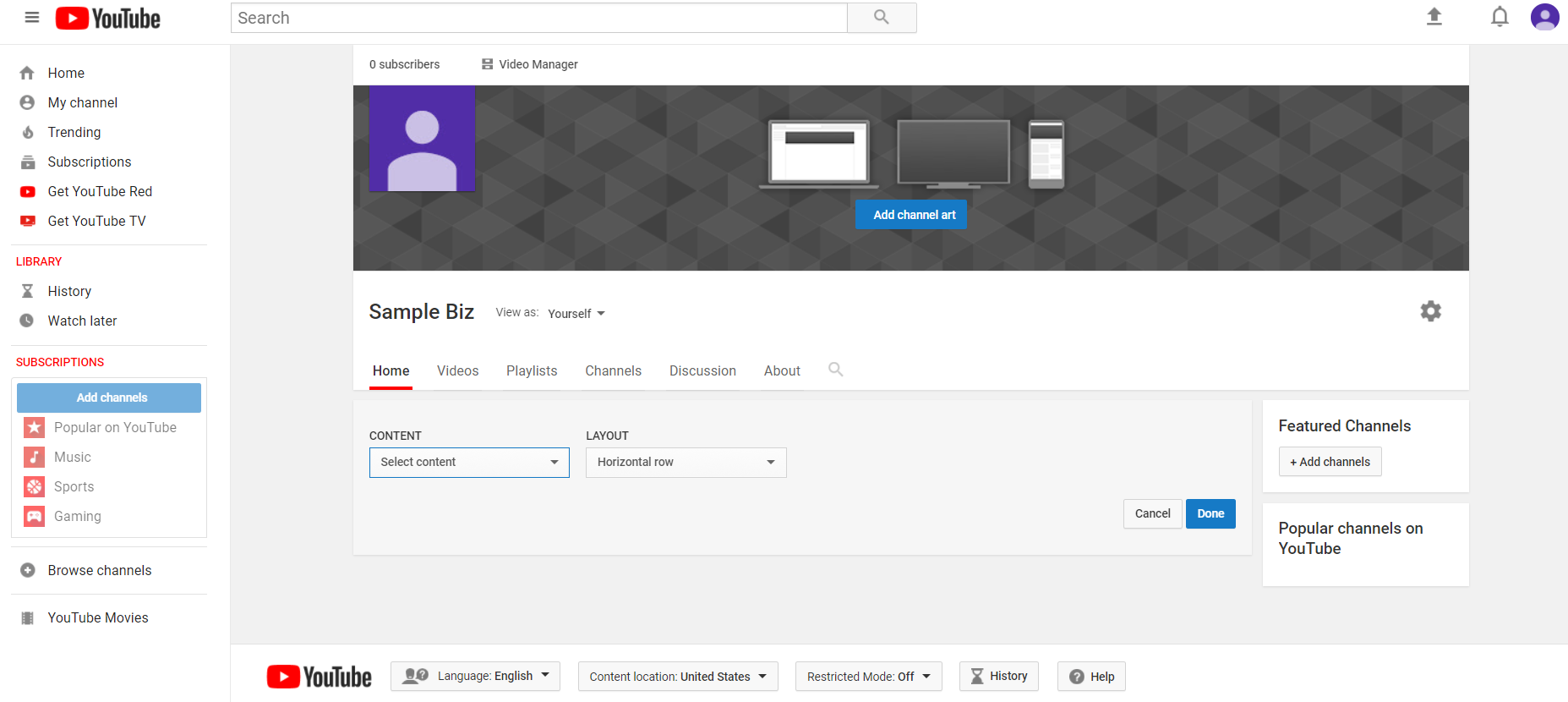1568x702 pixels.
Task: Open the Language English dropdown
Action: pyautogui.click(x=475, y=677)
